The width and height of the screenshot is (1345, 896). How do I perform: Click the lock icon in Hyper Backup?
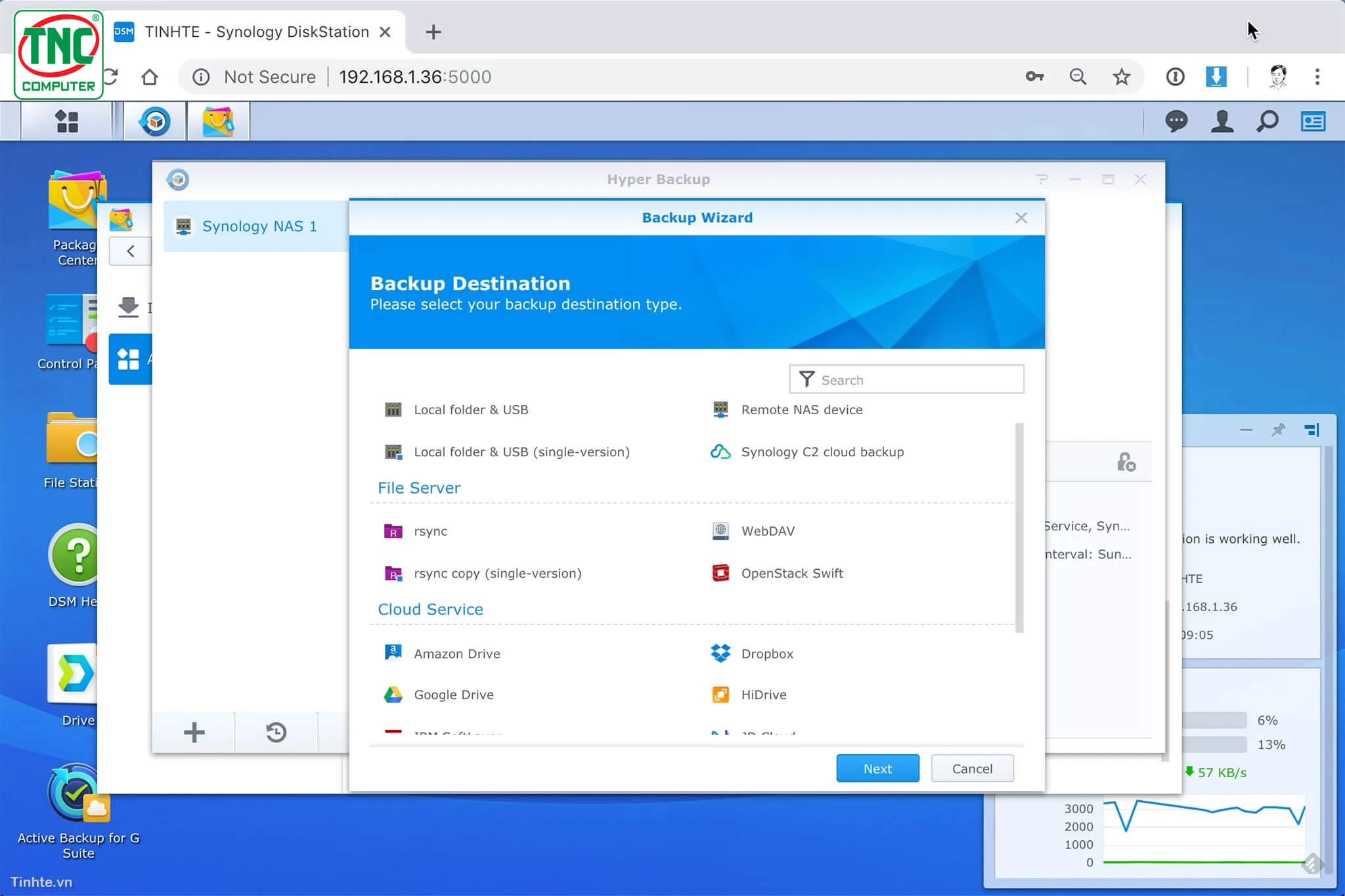click(x=1126, y=462)
